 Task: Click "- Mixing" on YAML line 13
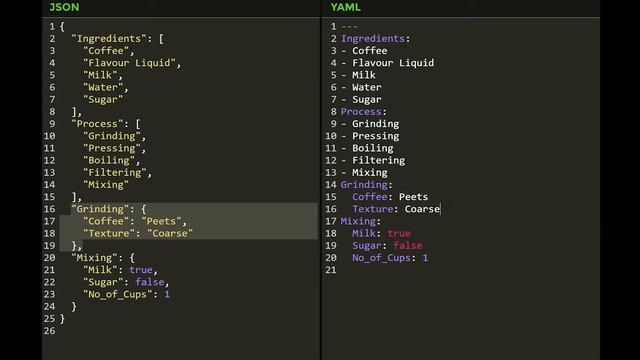coord(364,173)
